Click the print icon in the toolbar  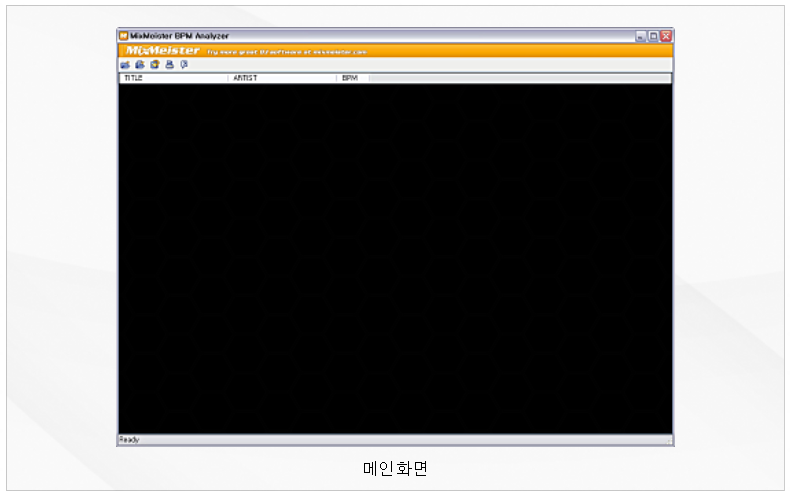[x=170, y=65]
